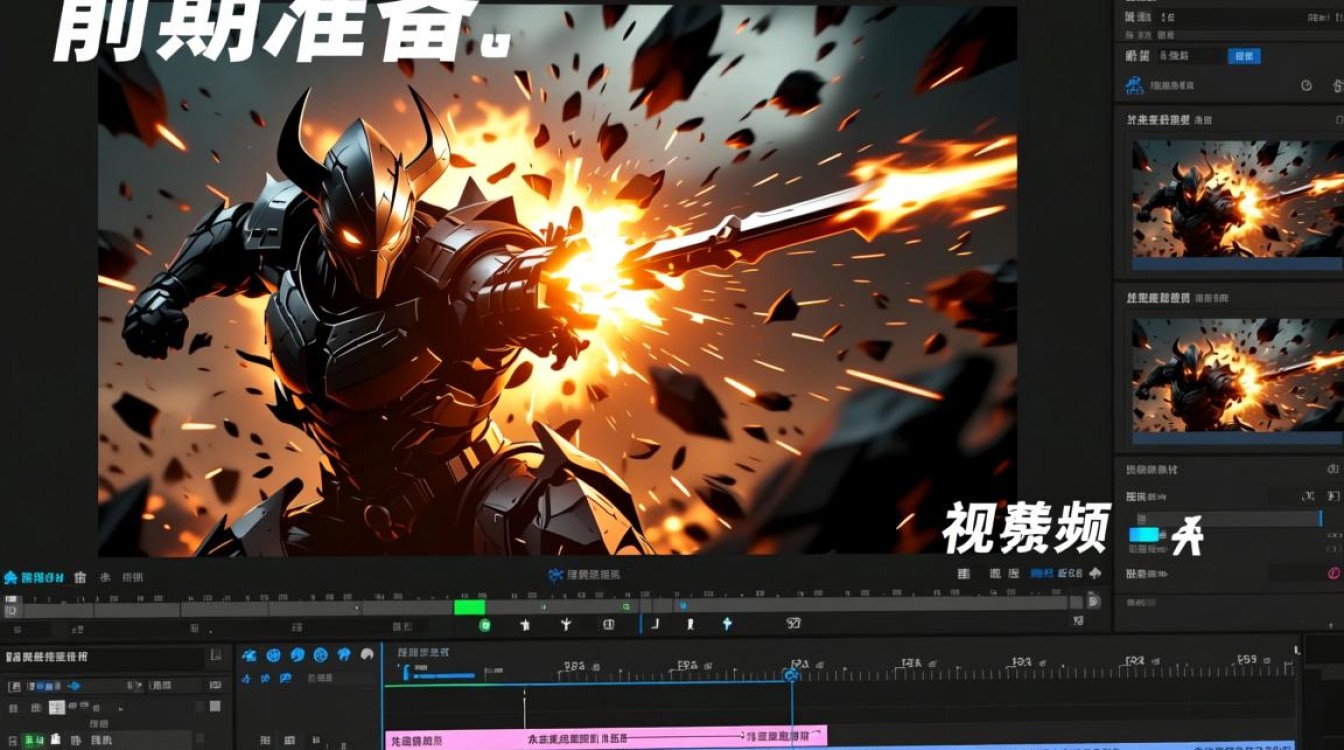The image size is (1344, 750).
Task: Click the green segment on the scrub bar
Action: point(469,607)
